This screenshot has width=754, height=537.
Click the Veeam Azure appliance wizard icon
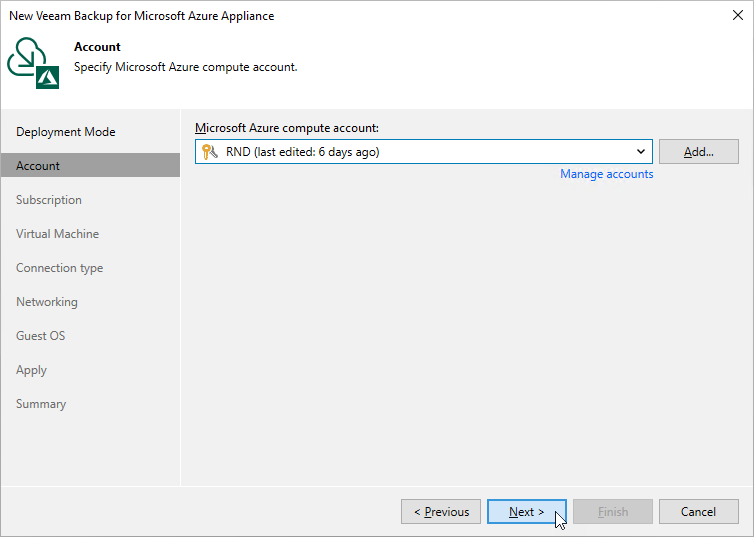pos(33,63)
